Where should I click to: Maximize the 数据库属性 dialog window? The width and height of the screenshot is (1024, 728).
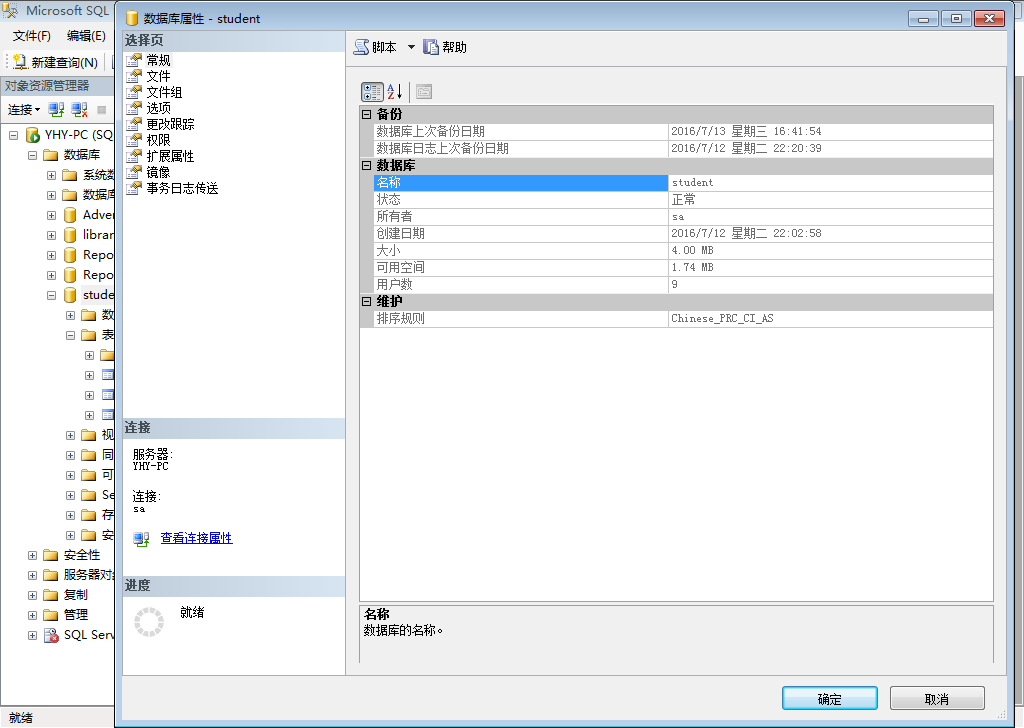point(956,18)
